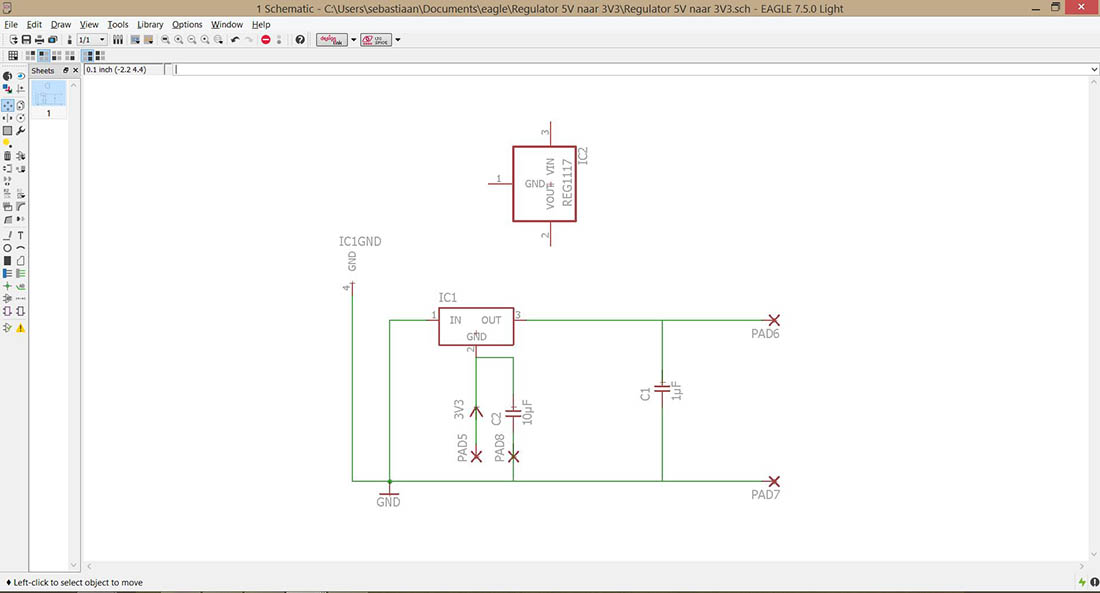The image size is (1100, 593).
Task: Select the filled Rectangle tool
Action: tap(7, 260)
